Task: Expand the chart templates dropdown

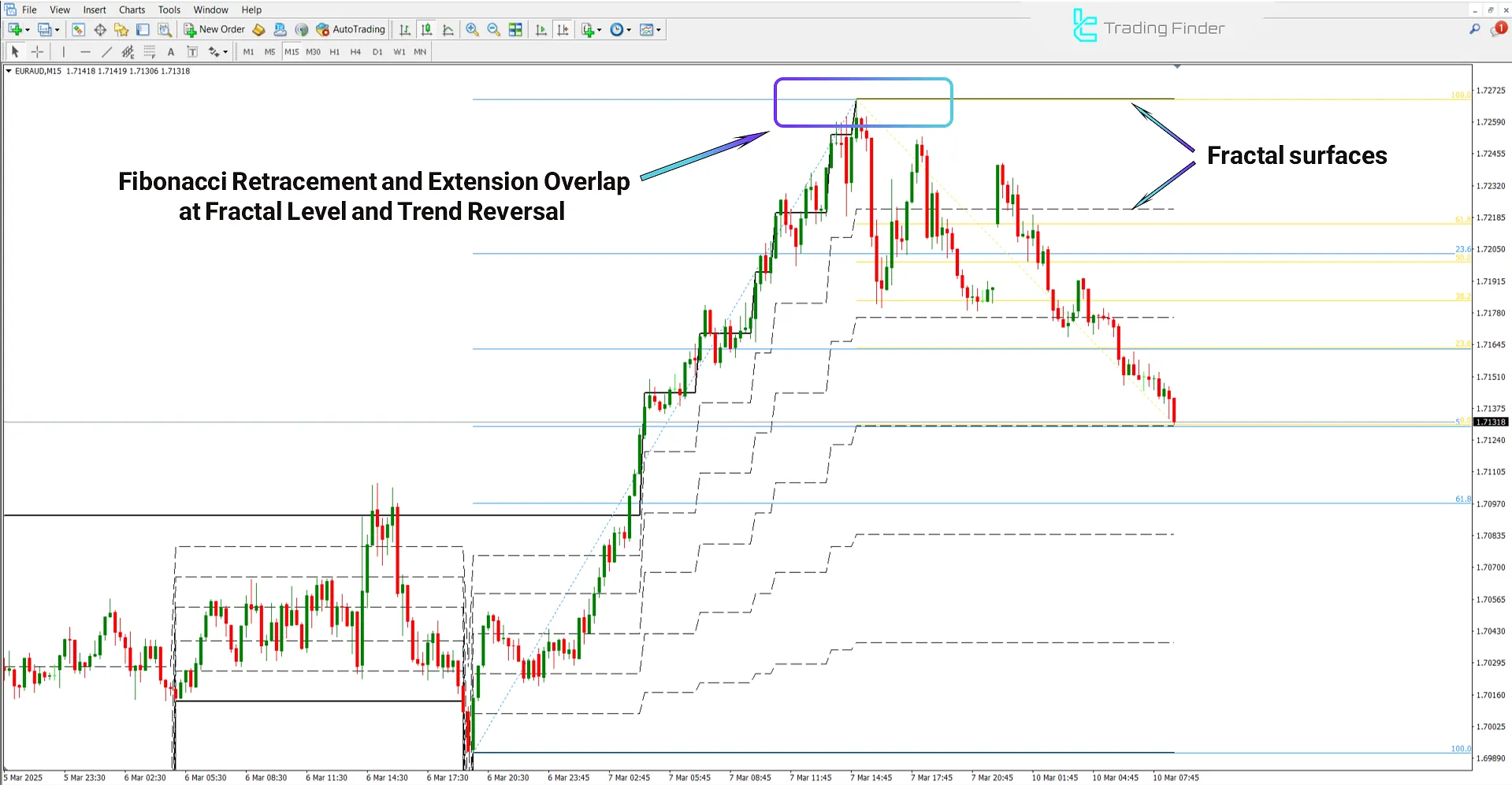Action: [x=657, y=29]
